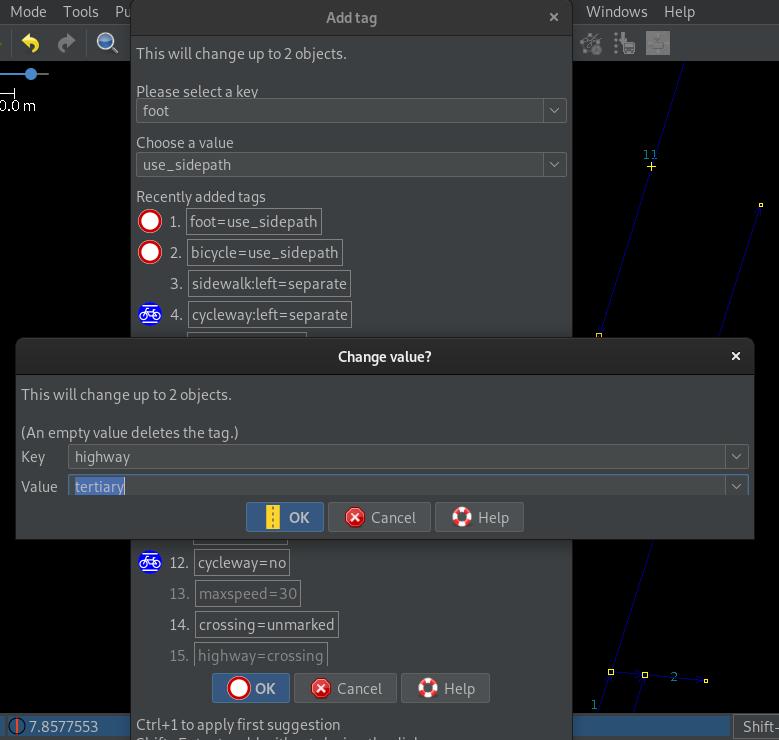Click the no-access icon beside bicycle=use_sidepath

click(150, 252)
